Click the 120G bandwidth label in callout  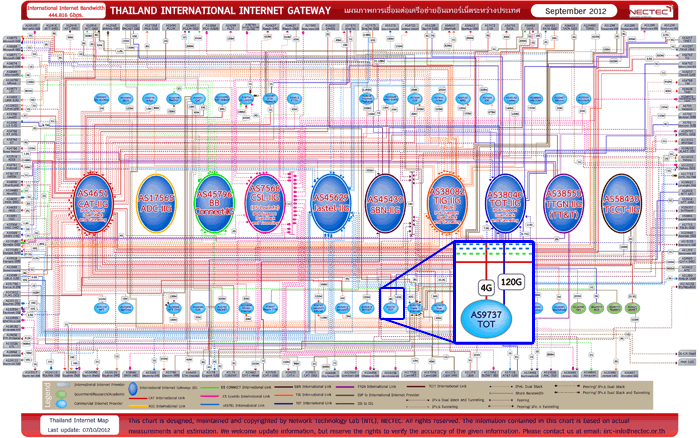tap(511, 282)
